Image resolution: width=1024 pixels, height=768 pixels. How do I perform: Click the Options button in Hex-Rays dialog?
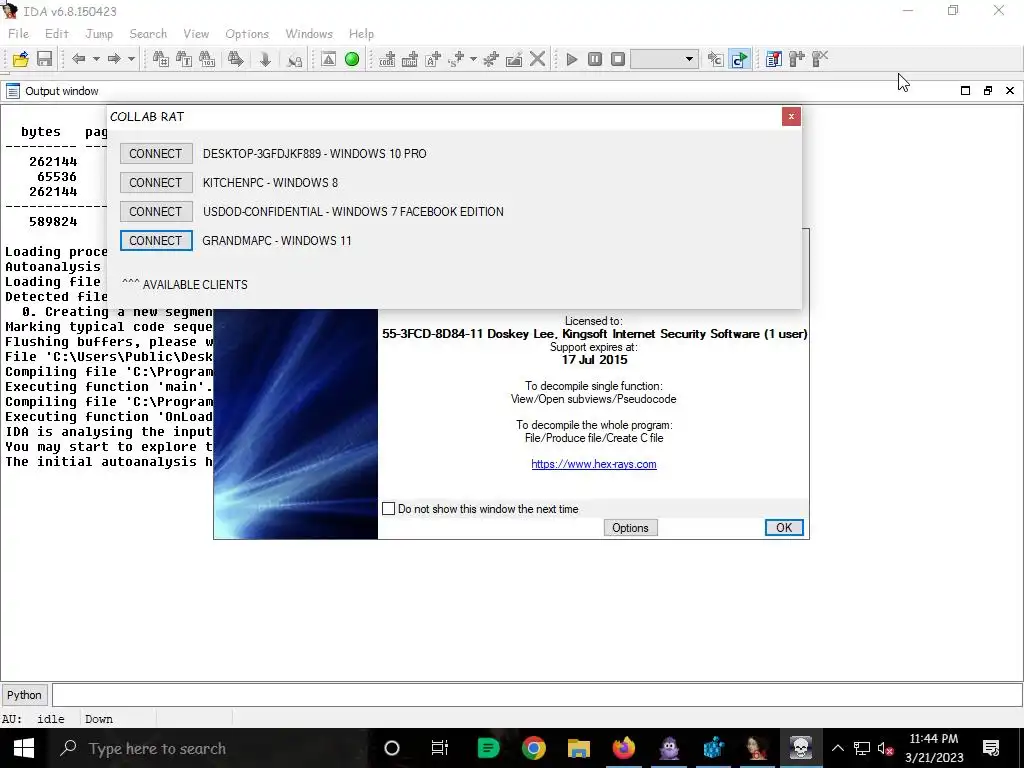click(630, 528)
